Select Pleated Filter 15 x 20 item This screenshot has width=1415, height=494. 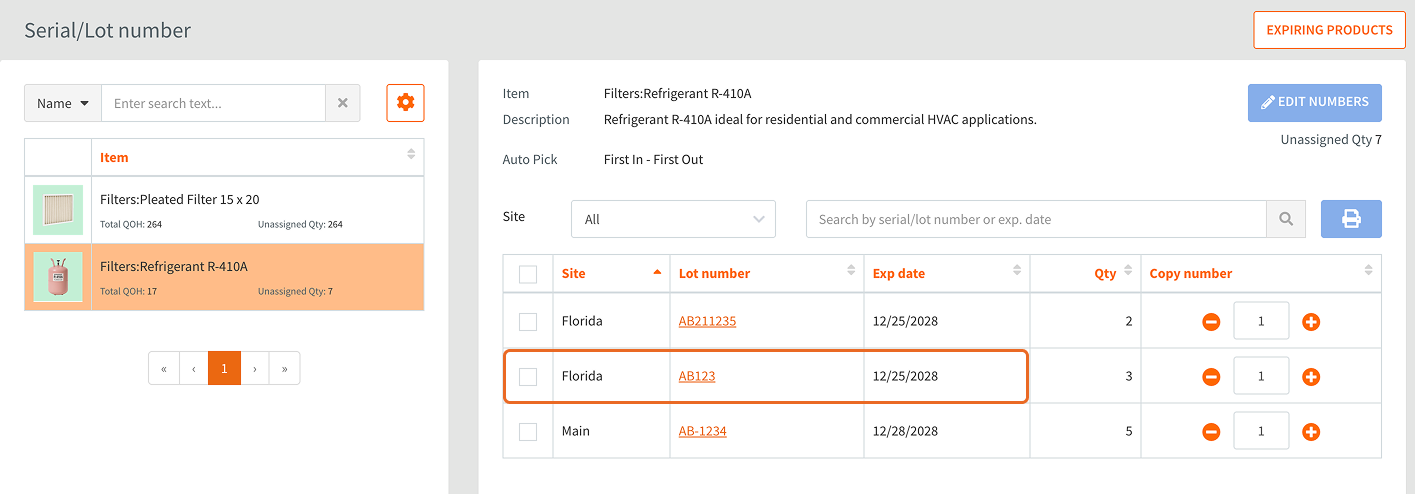(x=180, y=200)
